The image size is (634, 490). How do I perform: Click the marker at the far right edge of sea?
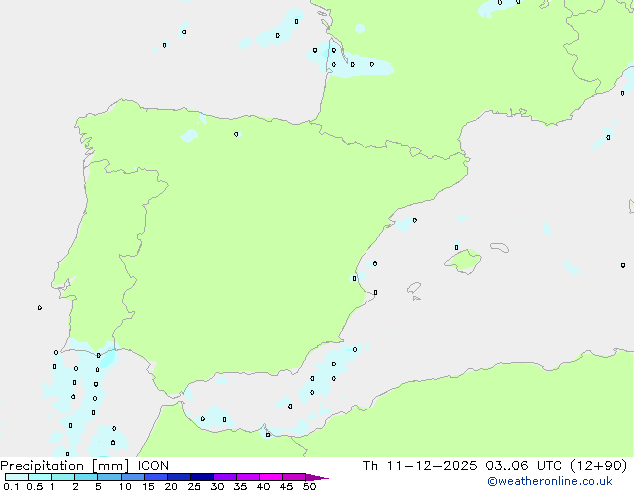(622, 265)
